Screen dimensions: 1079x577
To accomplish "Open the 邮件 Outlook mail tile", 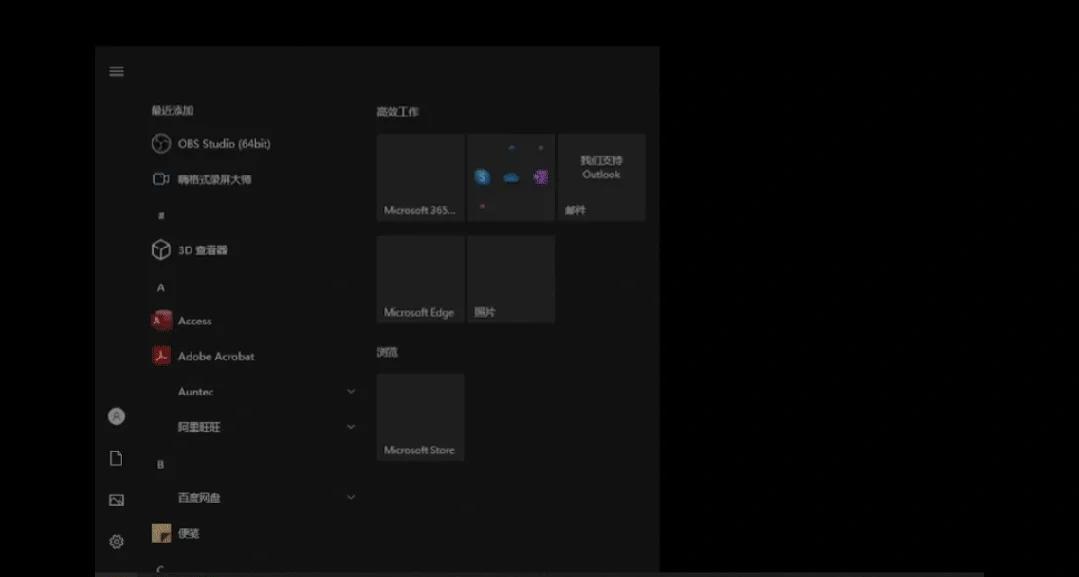I will click(x=601, y=177).
